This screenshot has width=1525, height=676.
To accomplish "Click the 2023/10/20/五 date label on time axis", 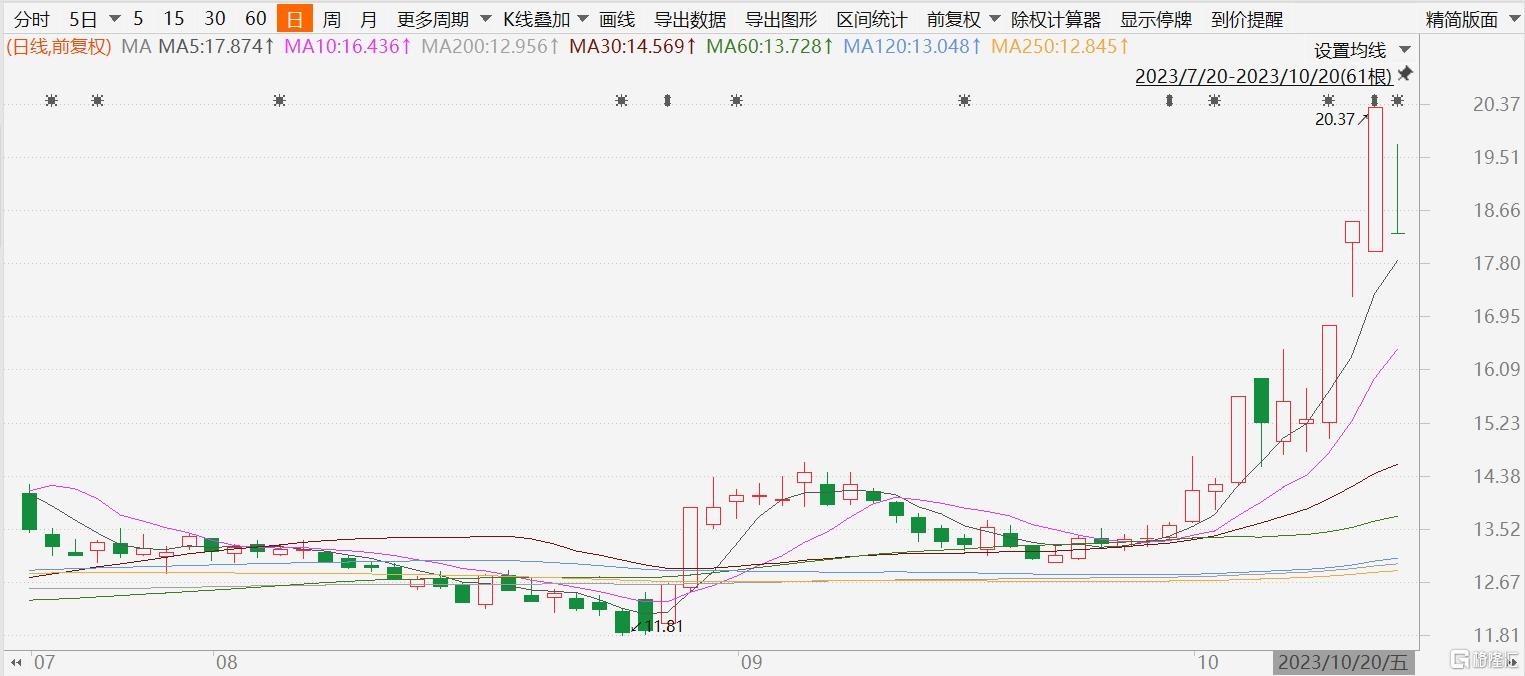I will point(1344,662).
